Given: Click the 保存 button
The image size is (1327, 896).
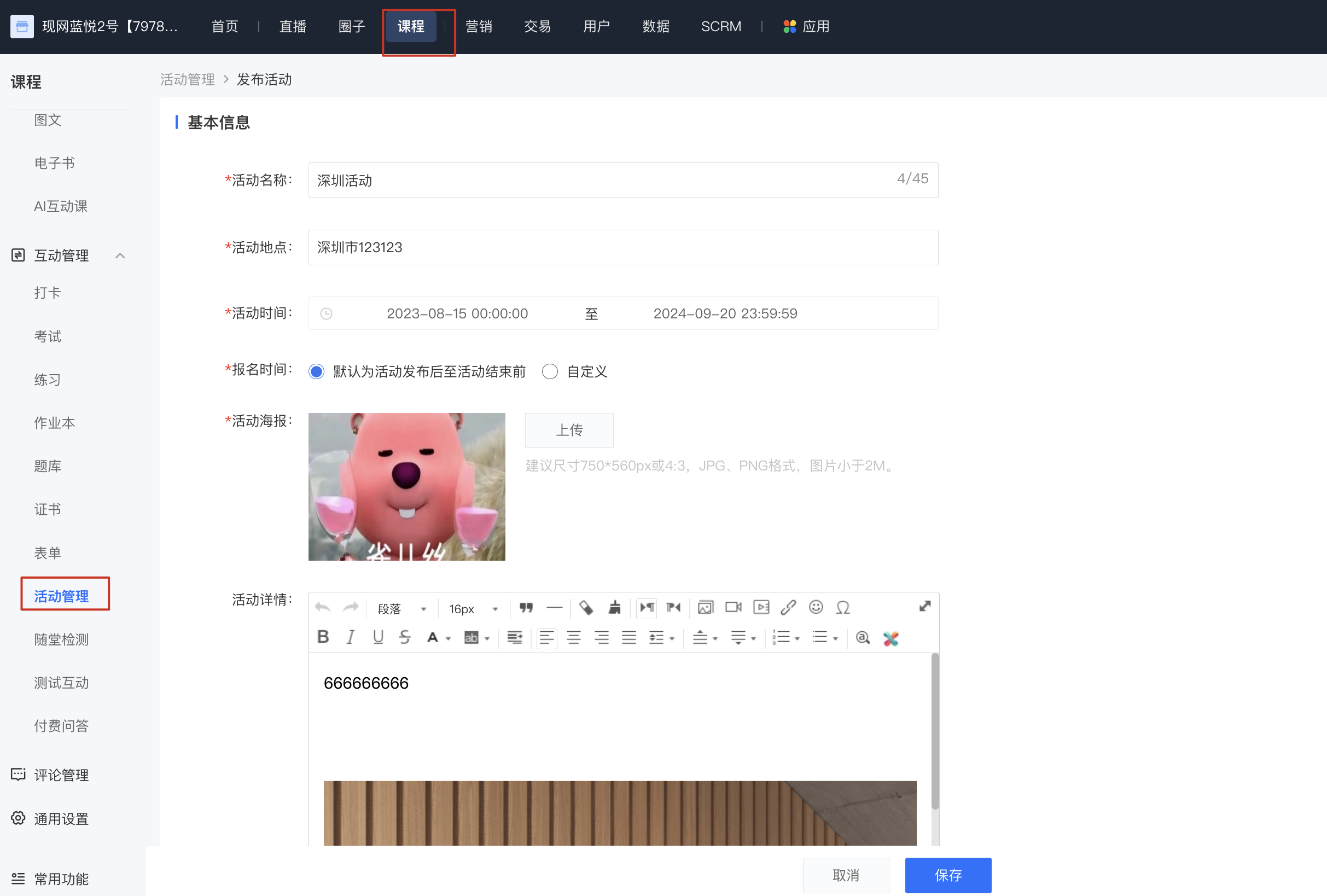Looking at the screenshot, I should pyautogui.click(x=948, y=875).
